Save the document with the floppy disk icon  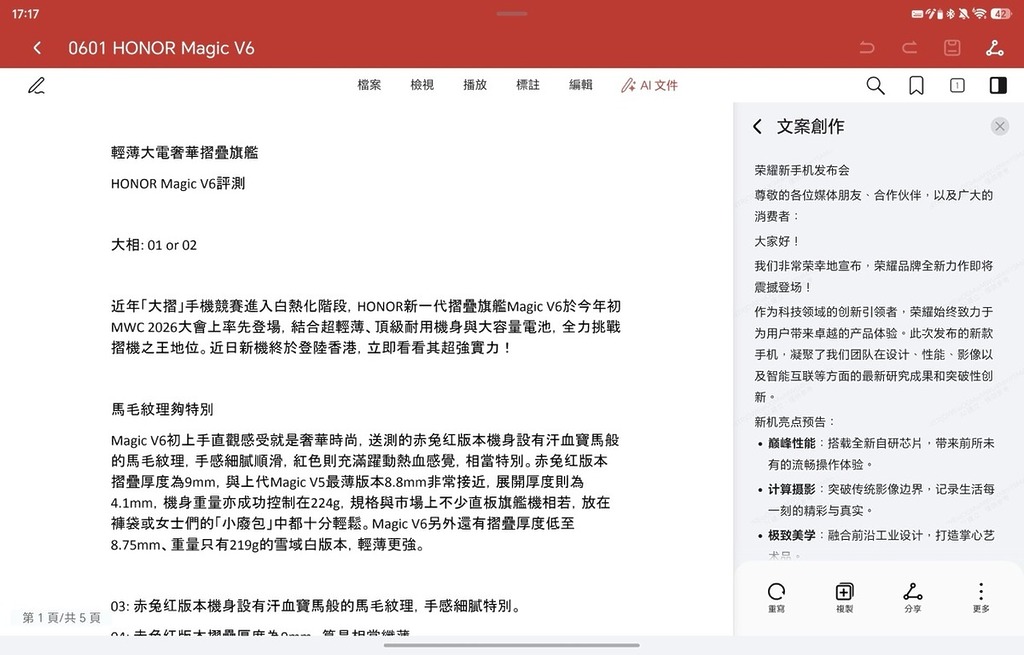point(952,48)
